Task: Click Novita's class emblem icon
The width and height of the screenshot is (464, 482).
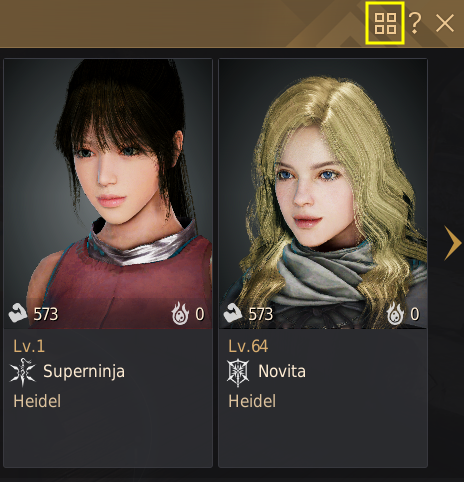Action: [238, 372]
